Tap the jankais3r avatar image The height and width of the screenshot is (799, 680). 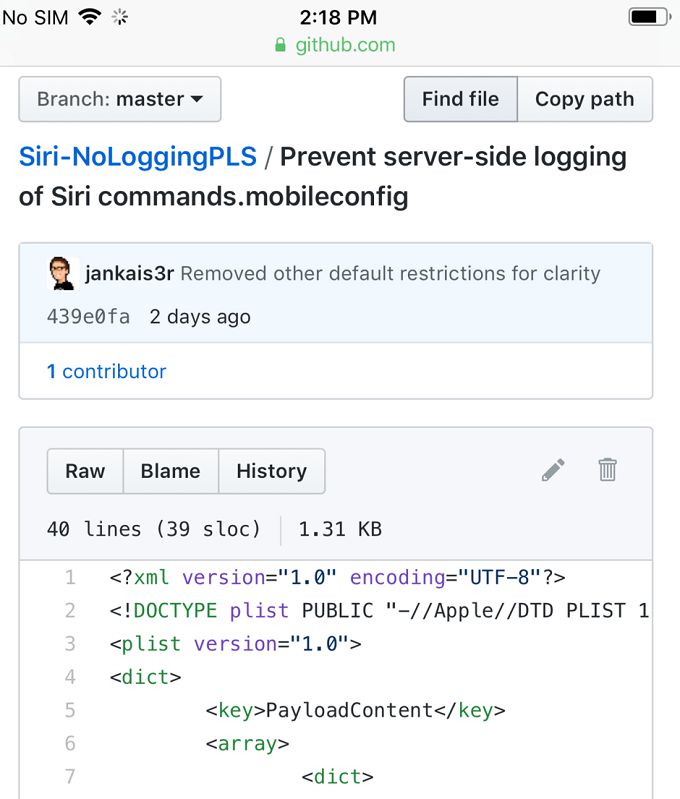[62, 274]
